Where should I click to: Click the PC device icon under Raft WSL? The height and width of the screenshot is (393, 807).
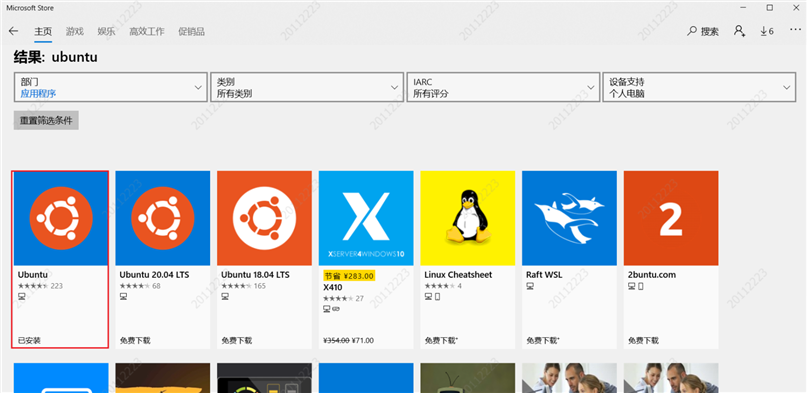pos(530,286)
